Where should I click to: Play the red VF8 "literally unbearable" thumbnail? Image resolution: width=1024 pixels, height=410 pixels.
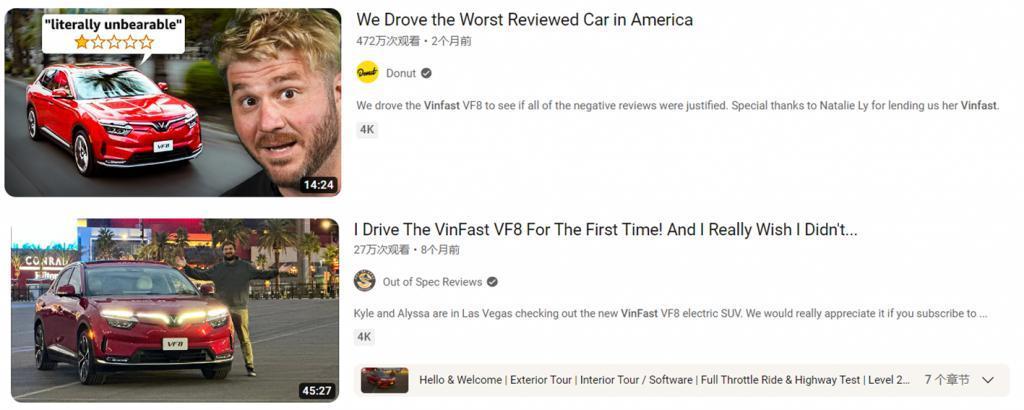[172, 102]
